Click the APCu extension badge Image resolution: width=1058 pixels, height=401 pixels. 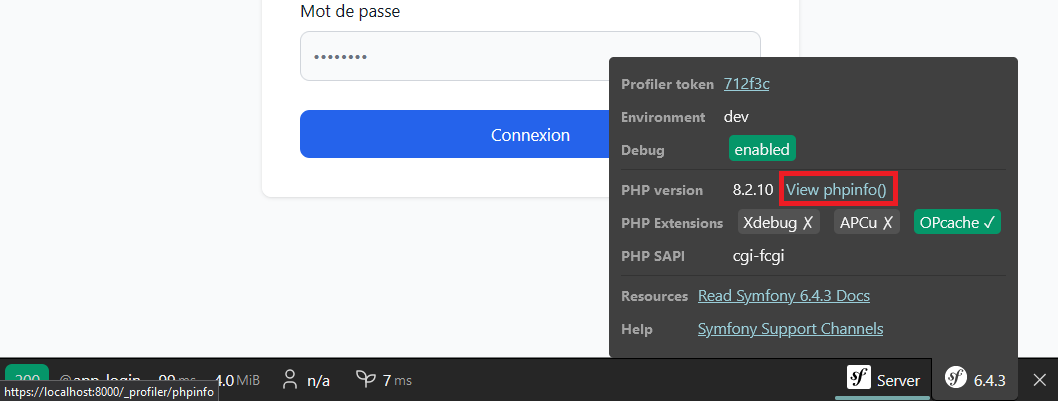(x=867, y=223)
